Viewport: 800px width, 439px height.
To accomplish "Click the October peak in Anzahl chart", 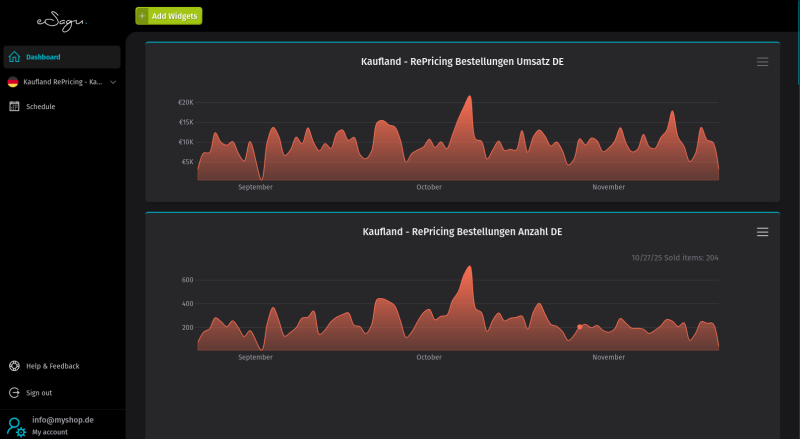I will 469,267.
